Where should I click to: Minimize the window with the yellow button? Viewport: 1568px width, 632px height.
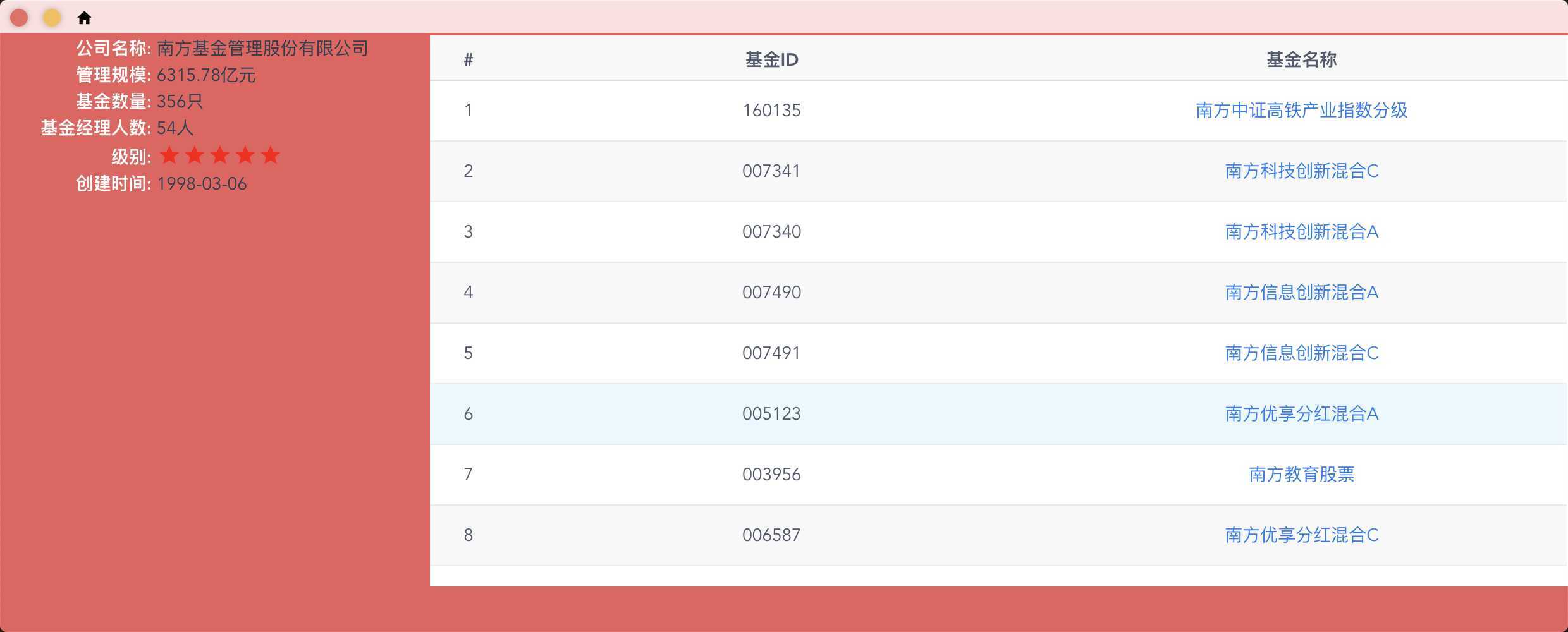click(x=52, y=18)
